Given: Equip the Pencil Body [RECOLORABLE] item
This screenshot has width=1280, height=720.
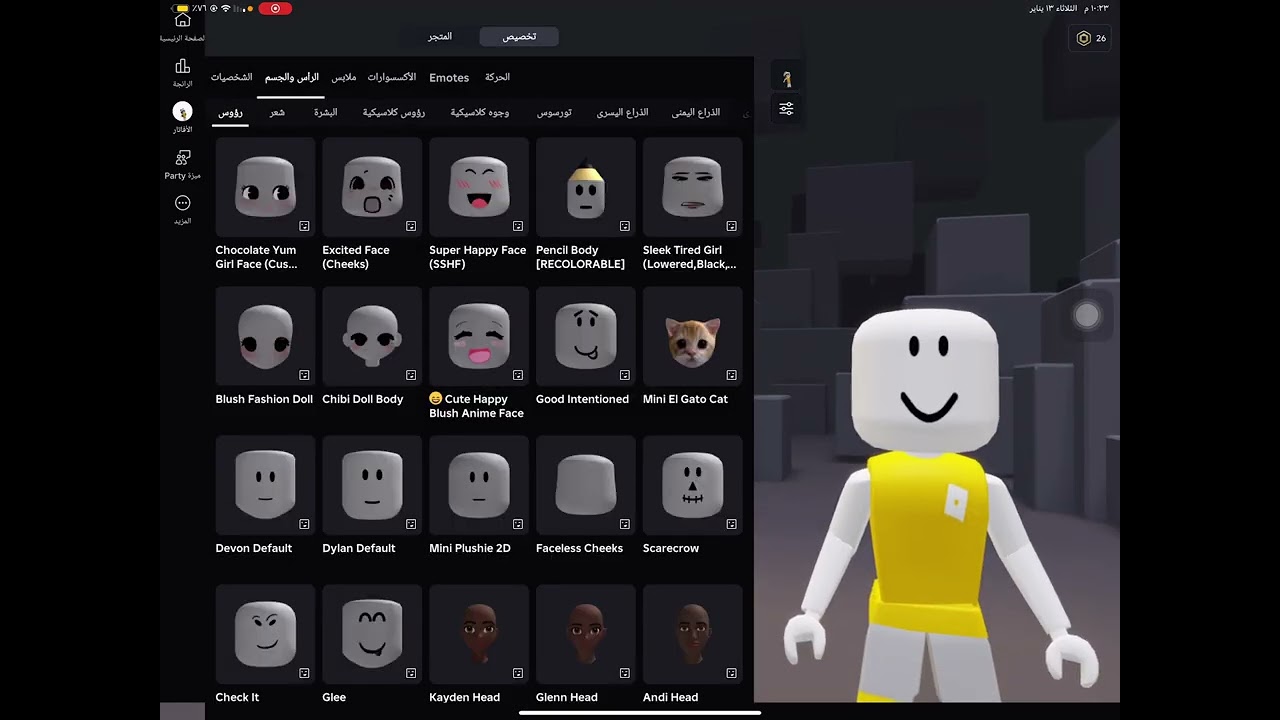Looking at the screenshot, I should tap(586, 187).
